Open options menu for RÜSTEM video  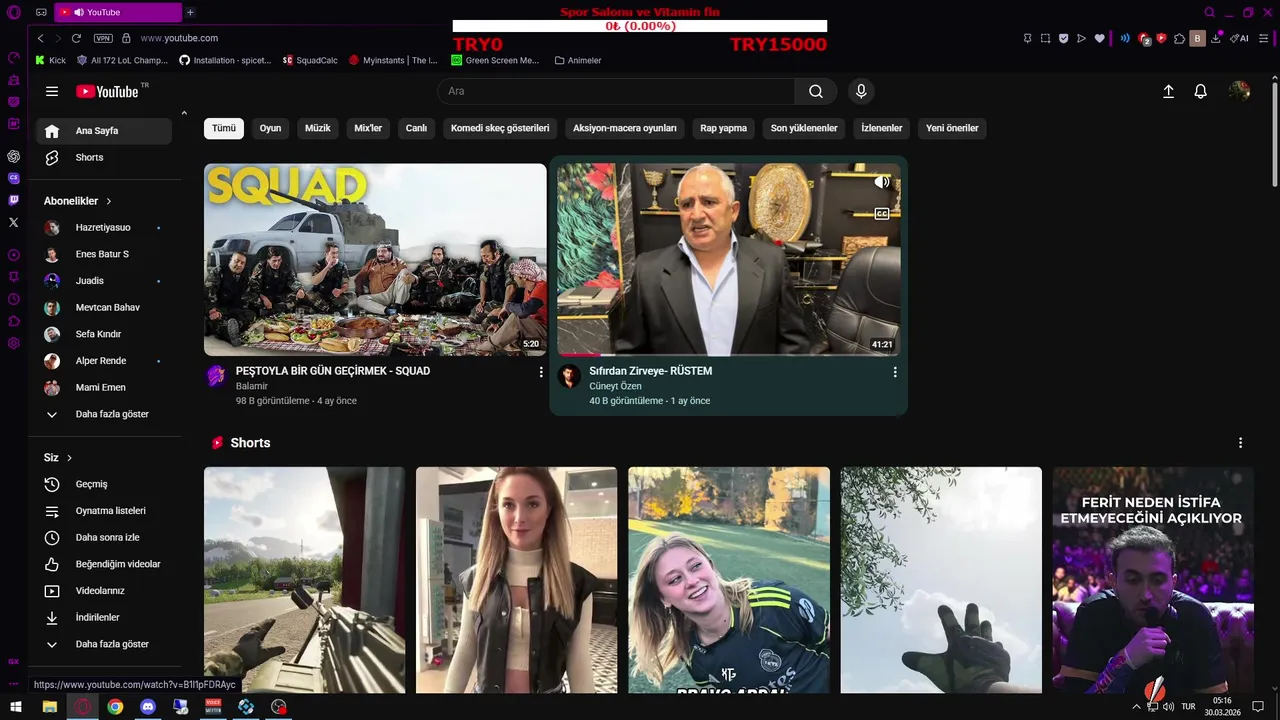pos(895,372)
